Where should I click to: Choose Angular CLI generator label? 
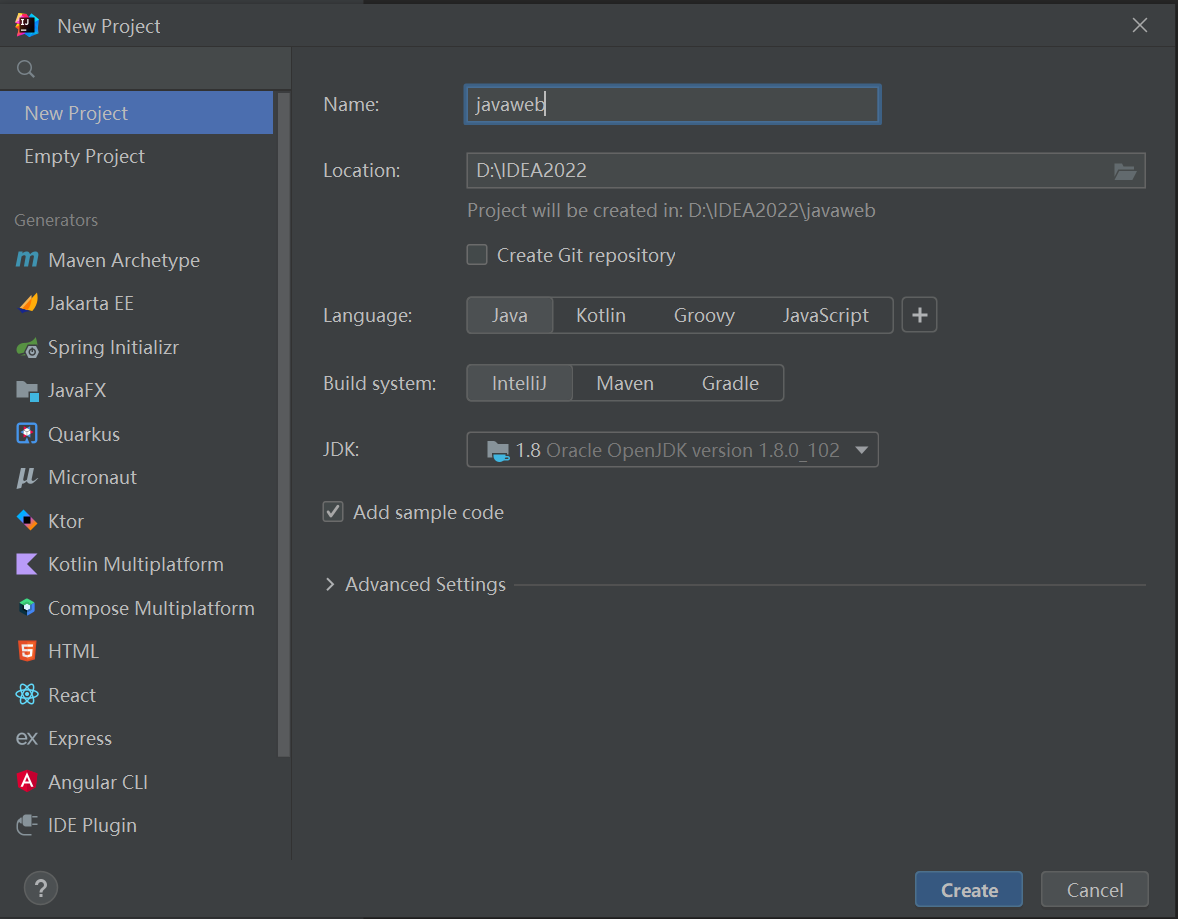pos(98,782)
